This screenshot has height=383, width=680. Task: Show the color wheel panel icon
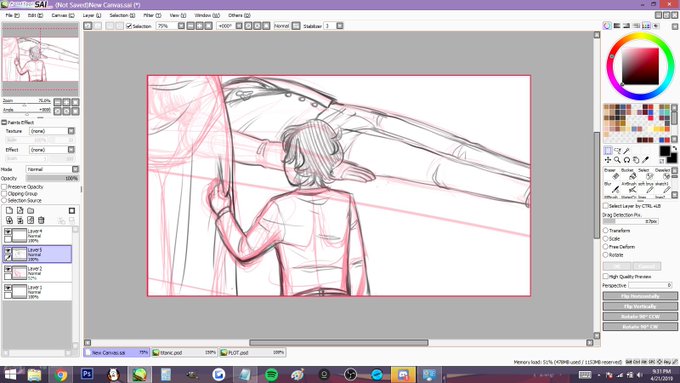(x=607, y=26)
